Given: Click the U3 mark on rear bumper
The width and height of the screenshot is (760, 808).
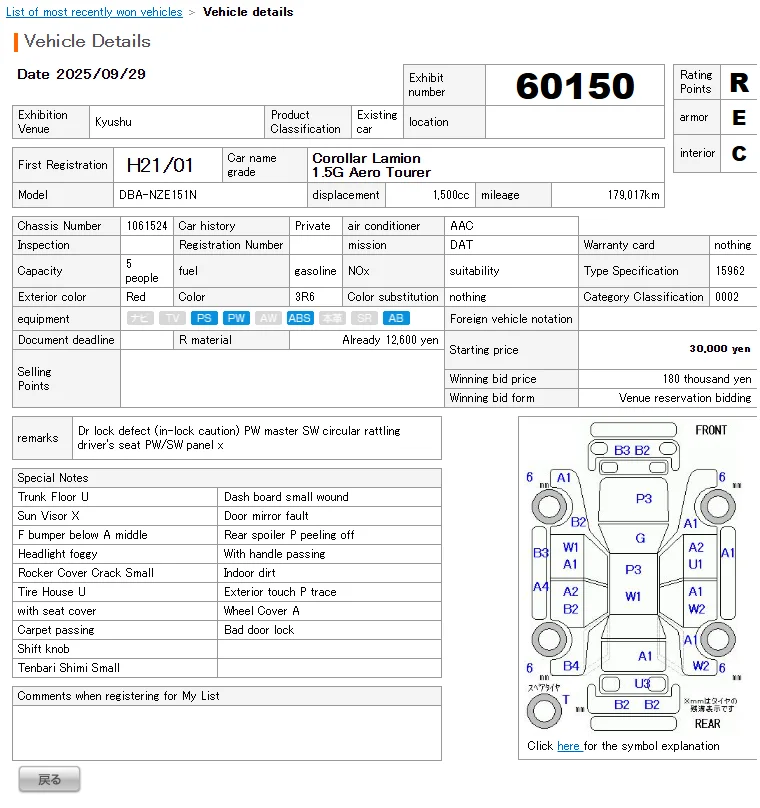Looking at the screenshot, I should [642, 683].
